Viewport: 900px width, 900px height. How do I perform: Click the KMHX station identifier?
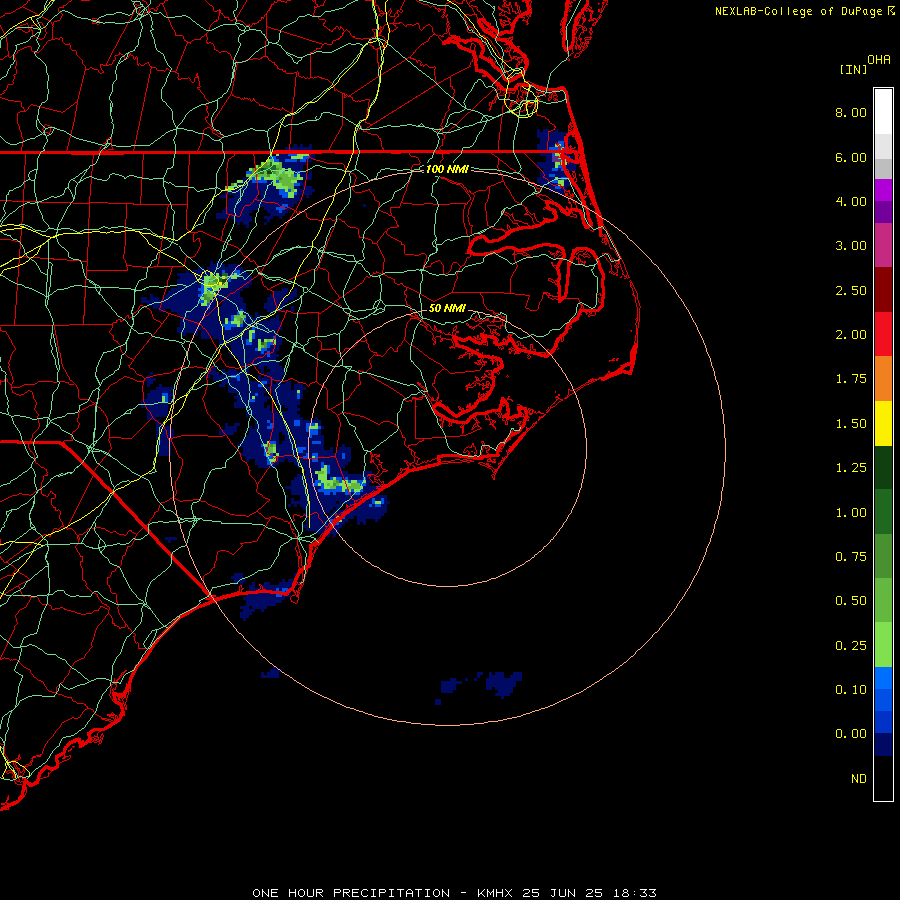click(x=496, y=893)
